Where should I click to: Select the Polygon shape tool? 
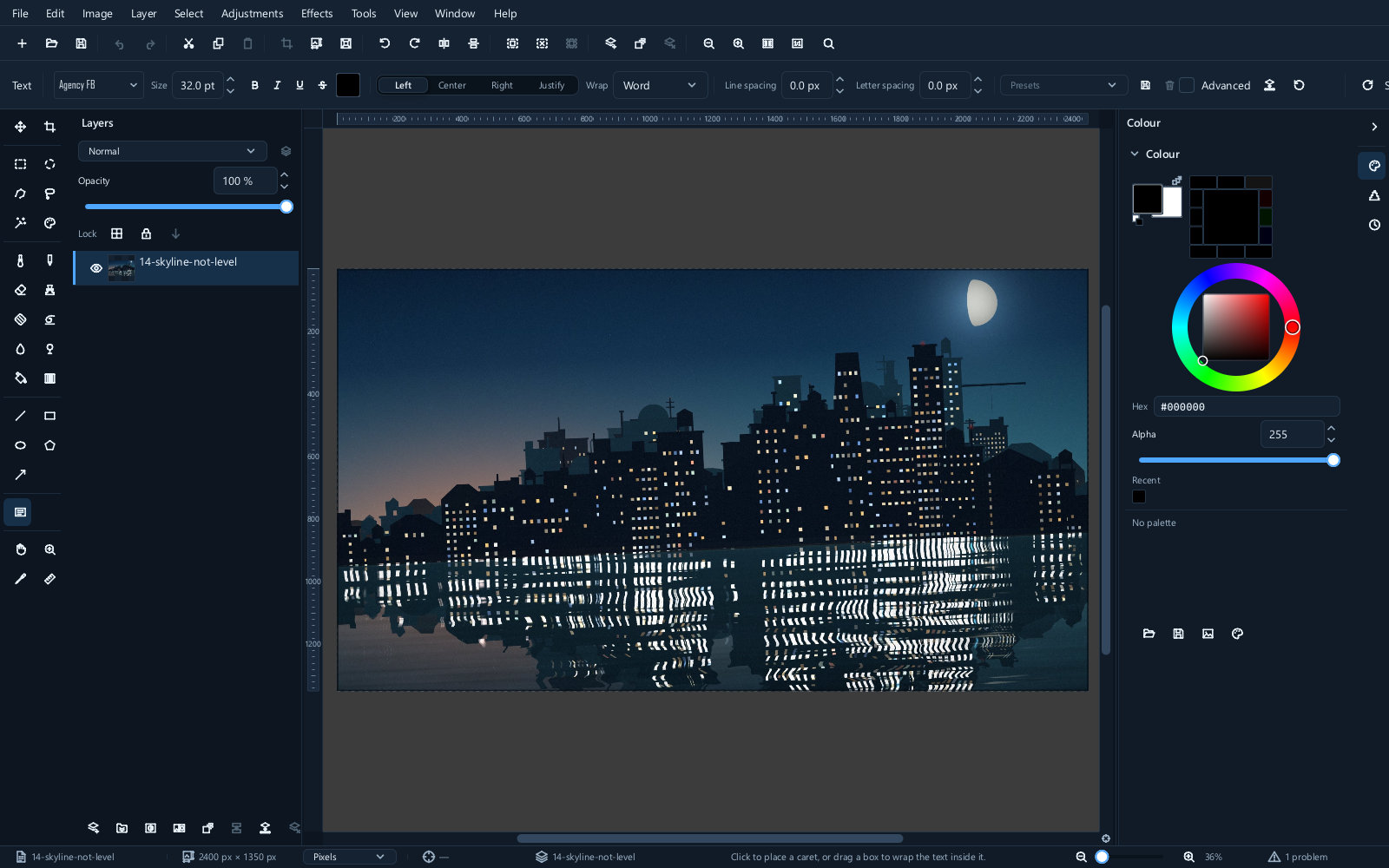click(49, 445)
